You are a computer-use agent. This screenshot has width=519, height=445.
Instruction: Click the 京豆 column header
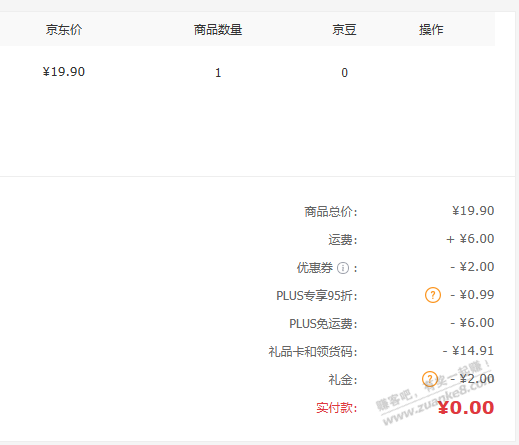point(344,30)
